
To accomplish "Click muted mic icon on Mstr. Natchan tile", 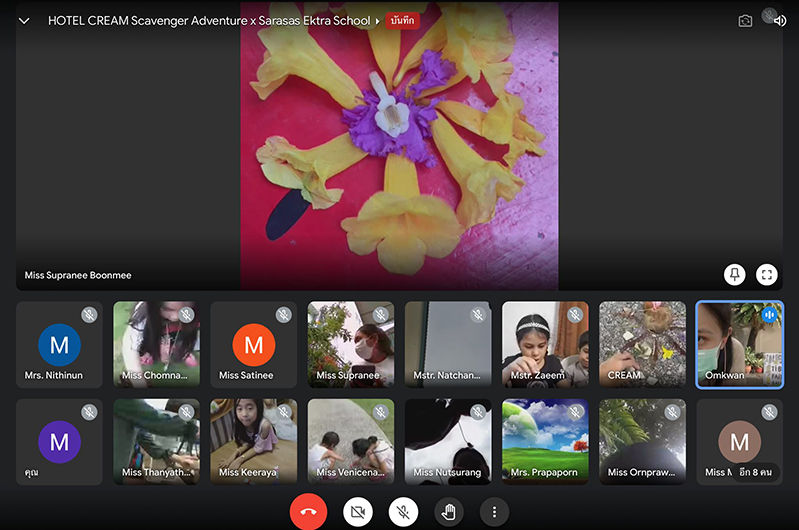I will pos(477,315).
